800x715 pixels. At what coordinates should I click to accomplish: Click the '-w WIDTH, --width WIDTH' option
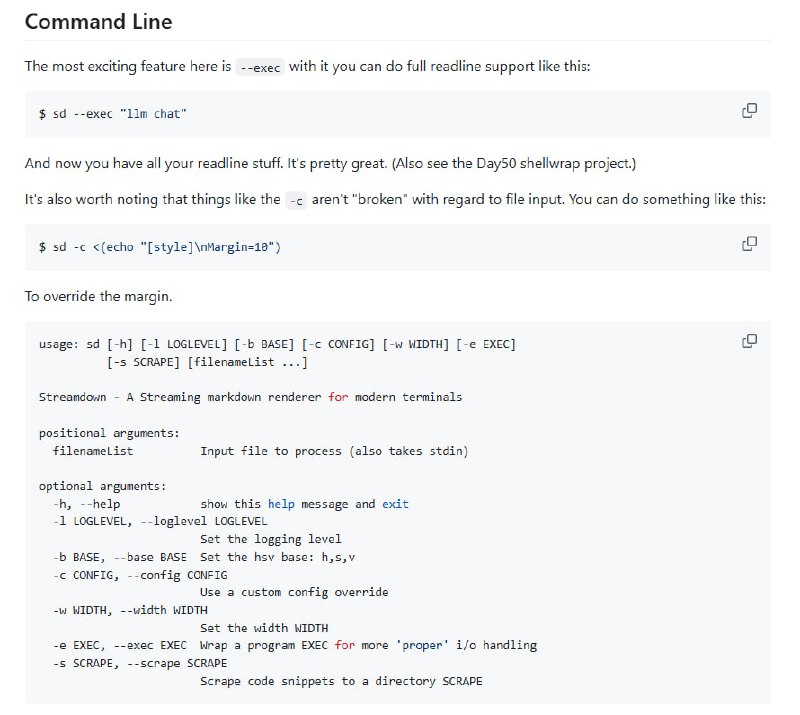point(130,610)
